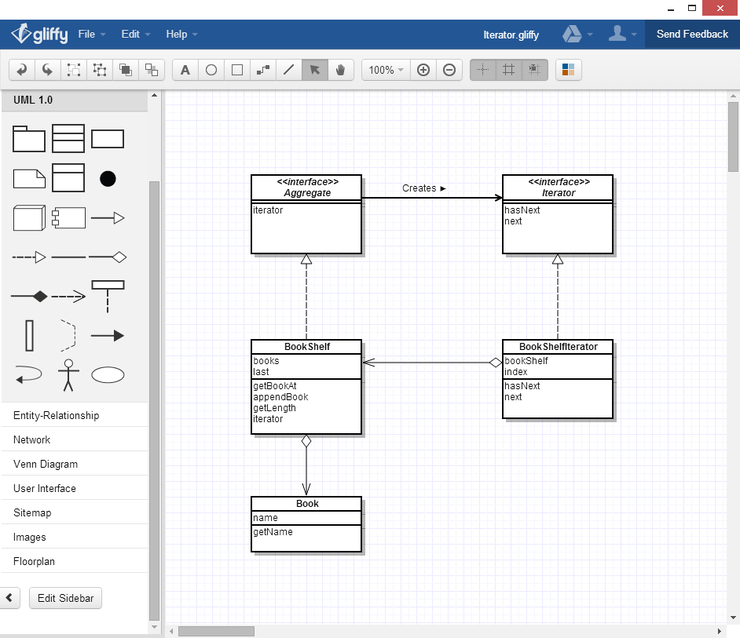Screen dimensions: 740x638
Task: Click the Group shapes icon
Action: click(x=73, y=70)
